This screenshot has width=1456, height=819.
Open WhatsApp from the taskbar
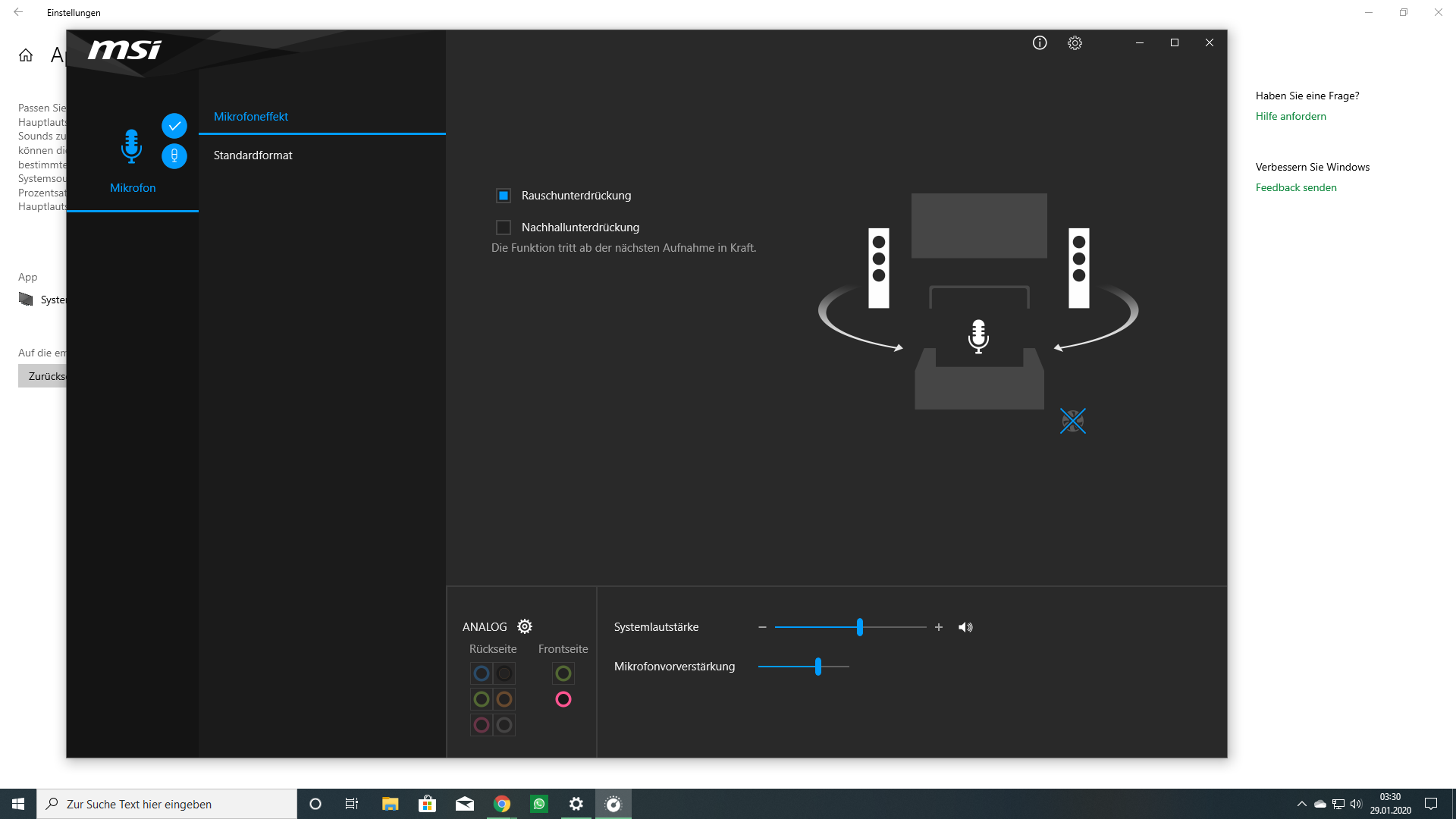(x=539, y=803)
